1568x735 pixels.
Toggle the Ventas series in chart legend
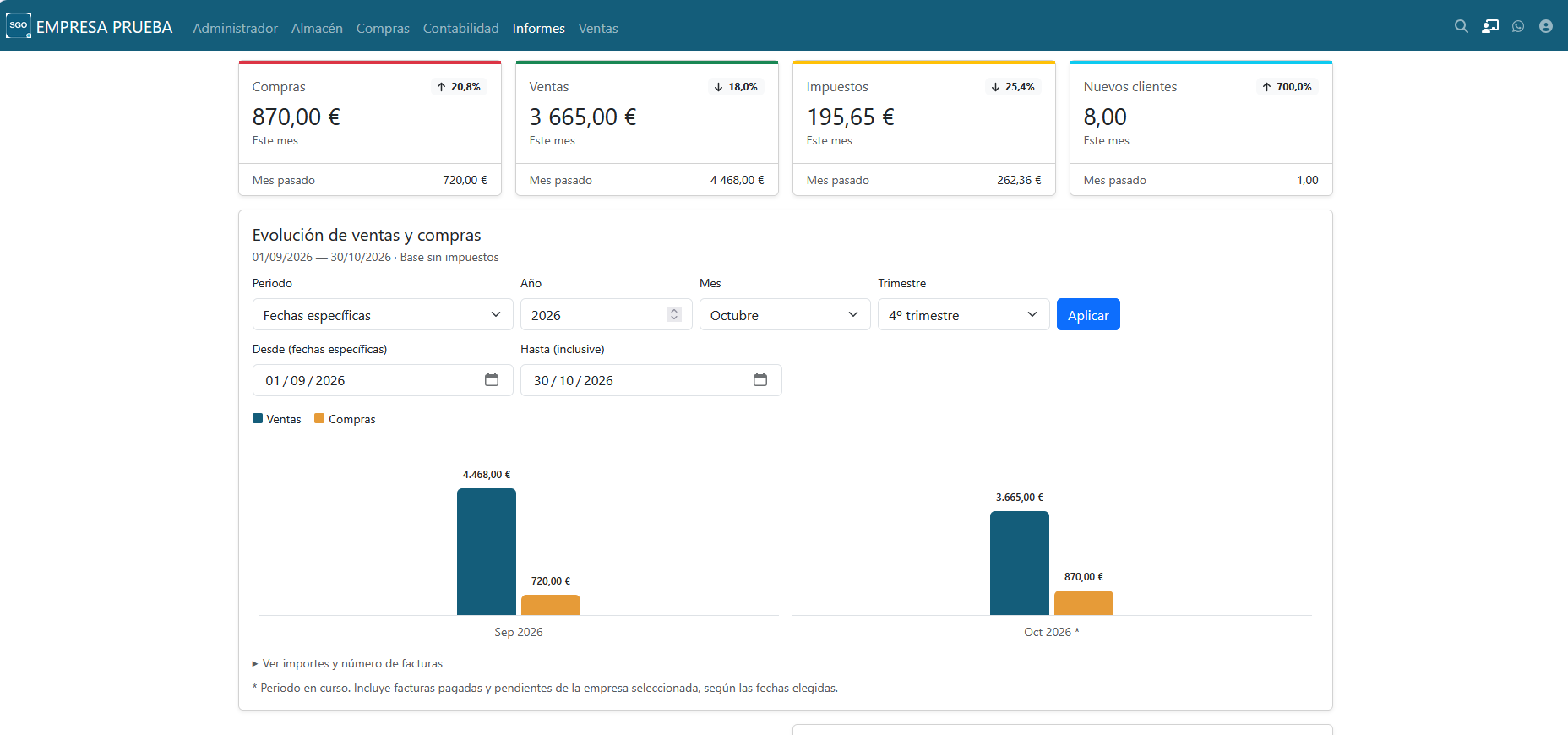276,419
